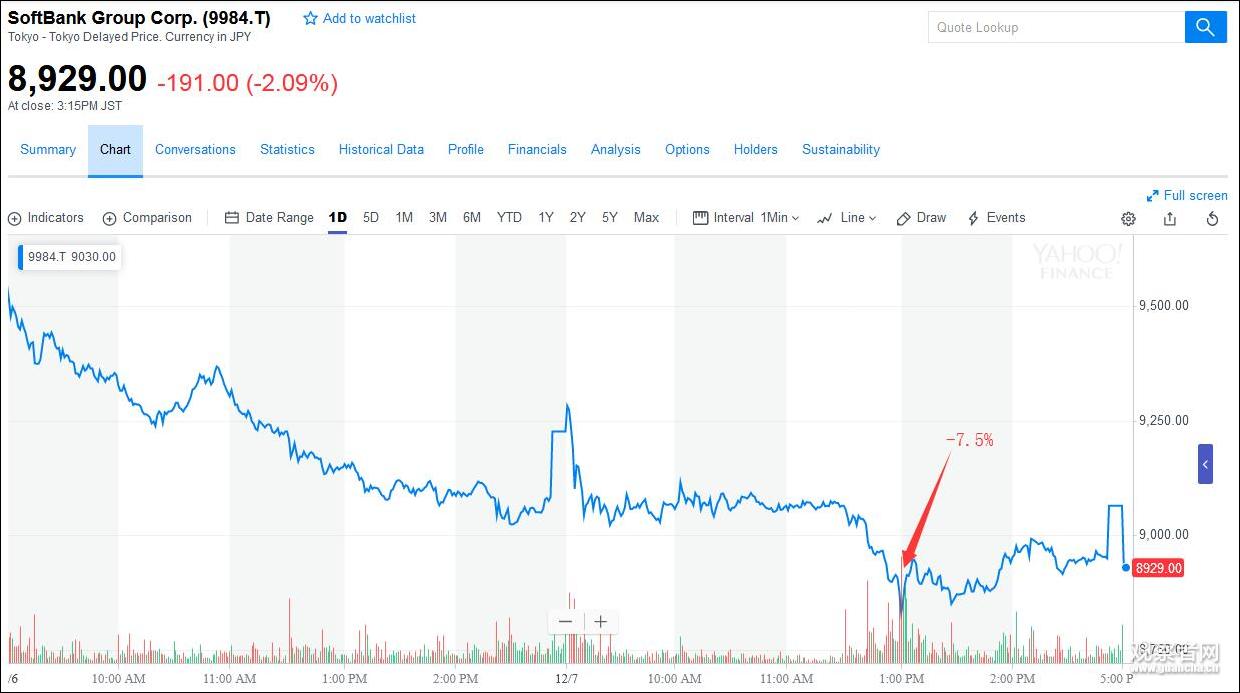The width and height of the screenshot is (1240, 693).
Task: Zoom out with the minus button
Action: click(x=565, y=622)
